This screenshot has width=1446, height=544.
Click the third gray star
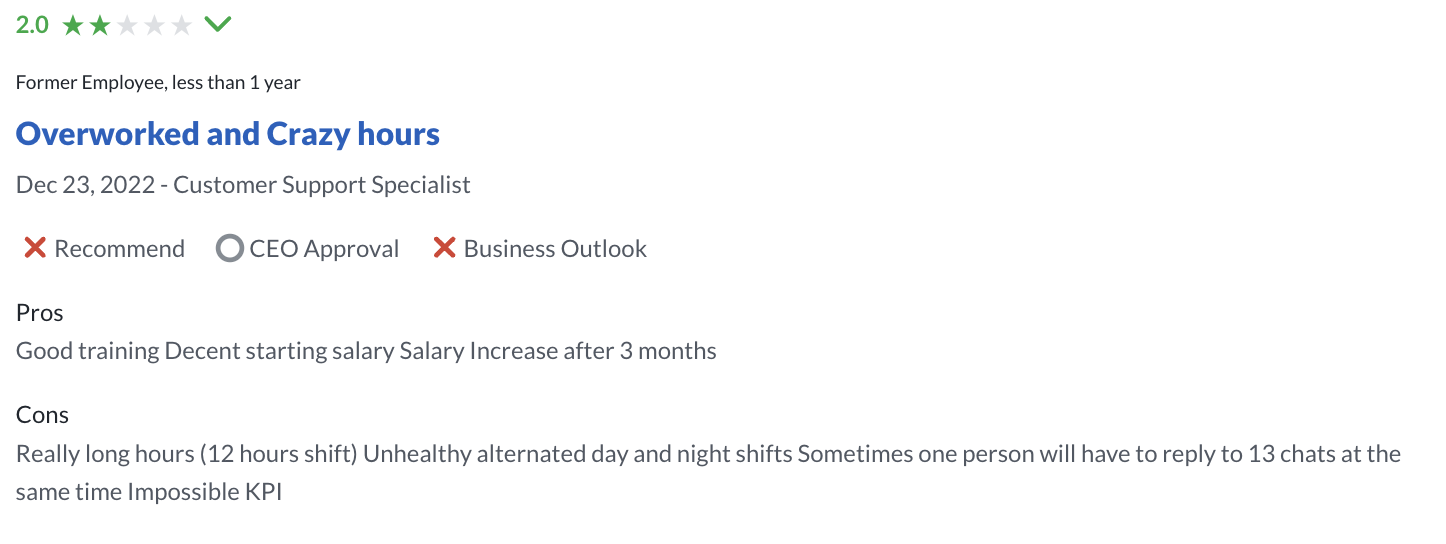[x=127, y=25]
